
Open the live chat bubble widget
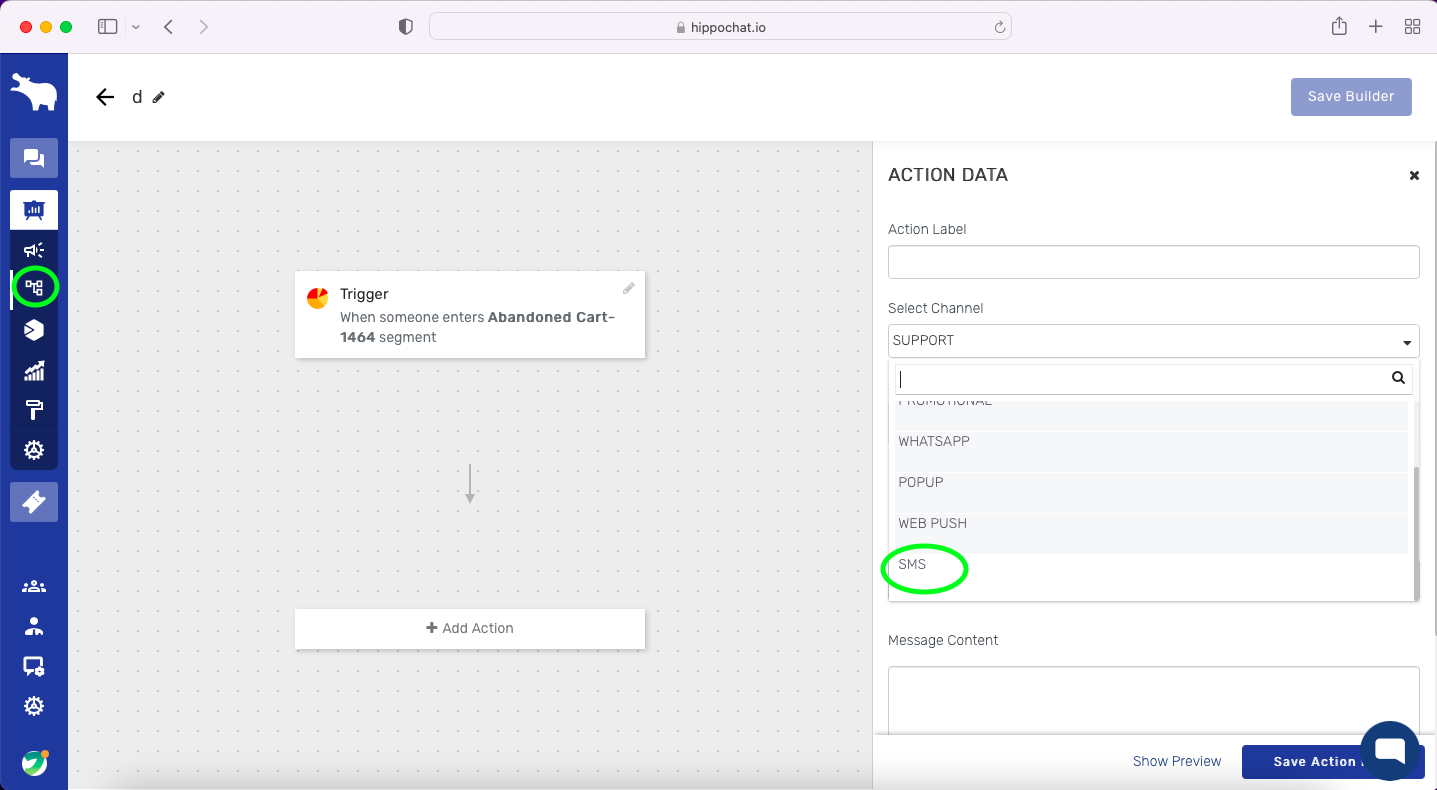[x=1390, y=751]
